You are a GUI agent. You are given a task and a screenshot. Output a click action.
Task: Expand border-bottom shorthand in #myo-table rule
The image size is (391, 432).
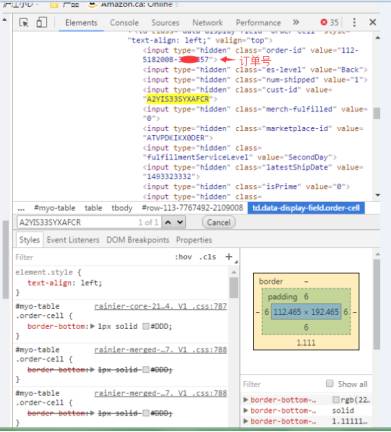(x=92, y=326)
